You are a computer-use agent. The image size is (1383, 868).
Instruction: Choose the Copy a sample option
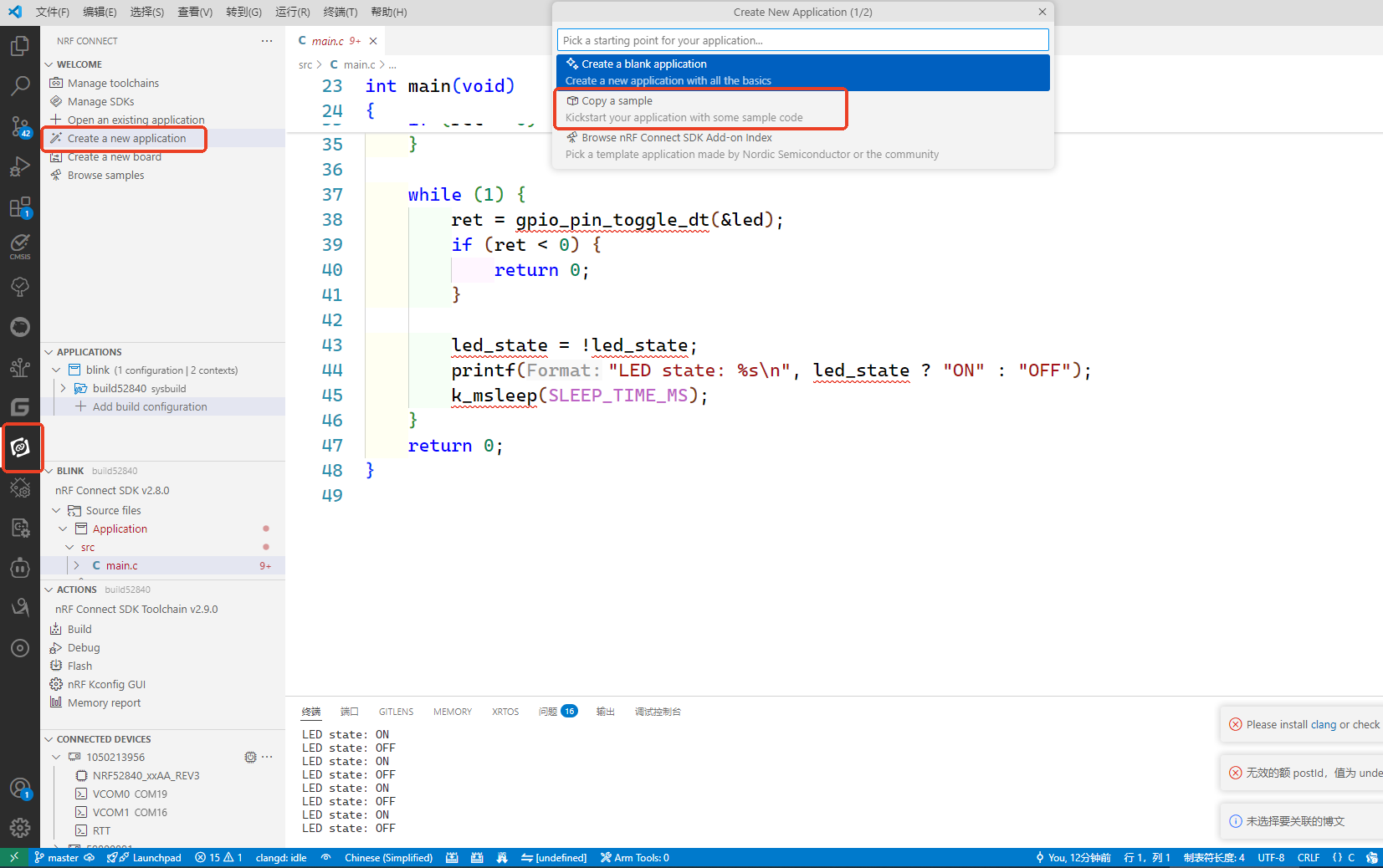coord(803,110)
